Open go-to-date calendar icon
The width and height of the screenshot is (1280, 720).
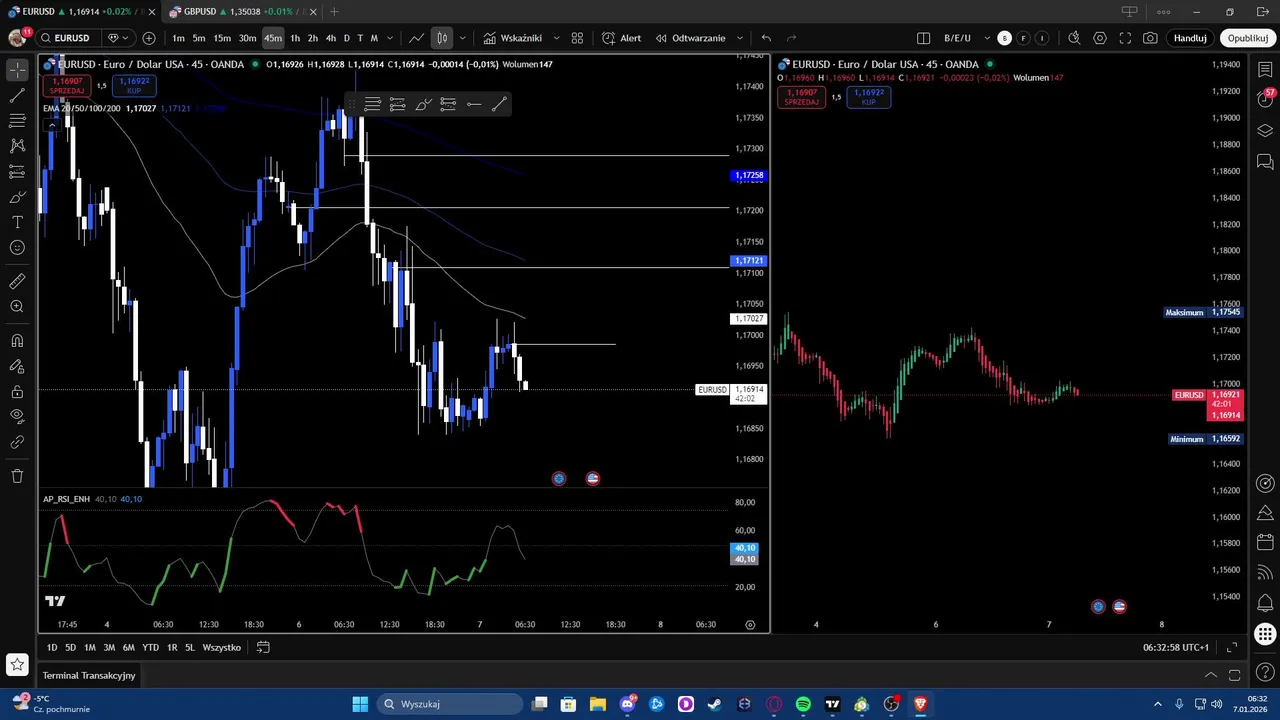[x=263, y=647]
